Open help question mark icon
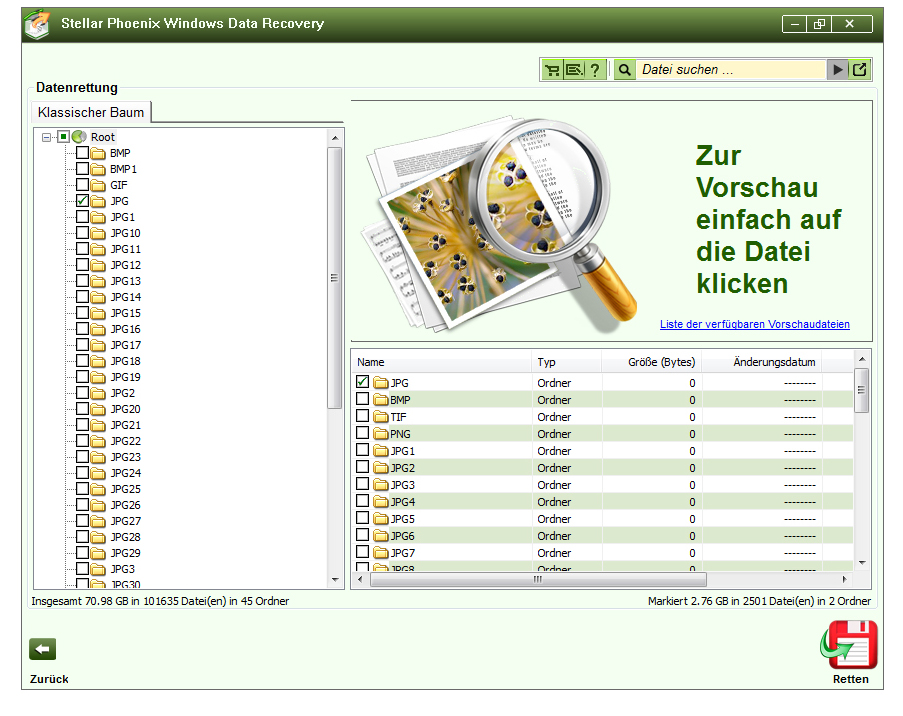Viewport: 903px width, 716px height. (x=595, y=70)
